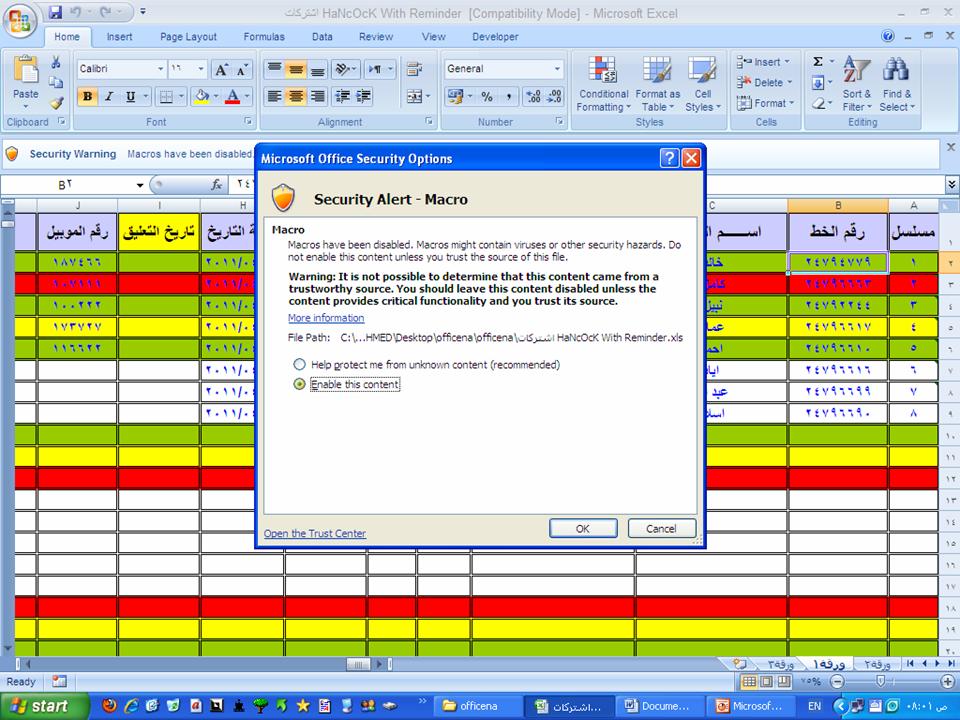The width and height of the screenshot is (960, 720).
Task: Open Sort & Filter dropdown
Action: point(857,84)
